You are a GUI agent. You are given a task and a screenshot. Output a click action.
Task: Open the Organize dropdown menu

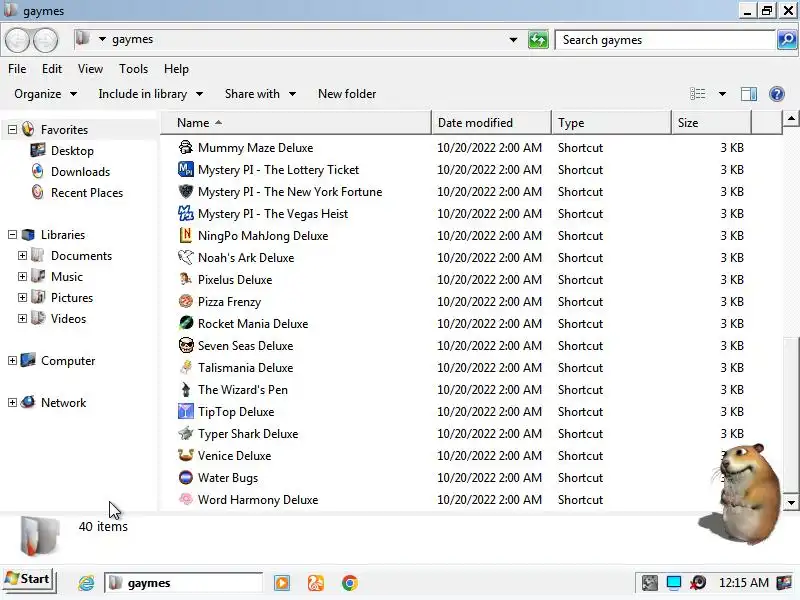tap(45, 94)
